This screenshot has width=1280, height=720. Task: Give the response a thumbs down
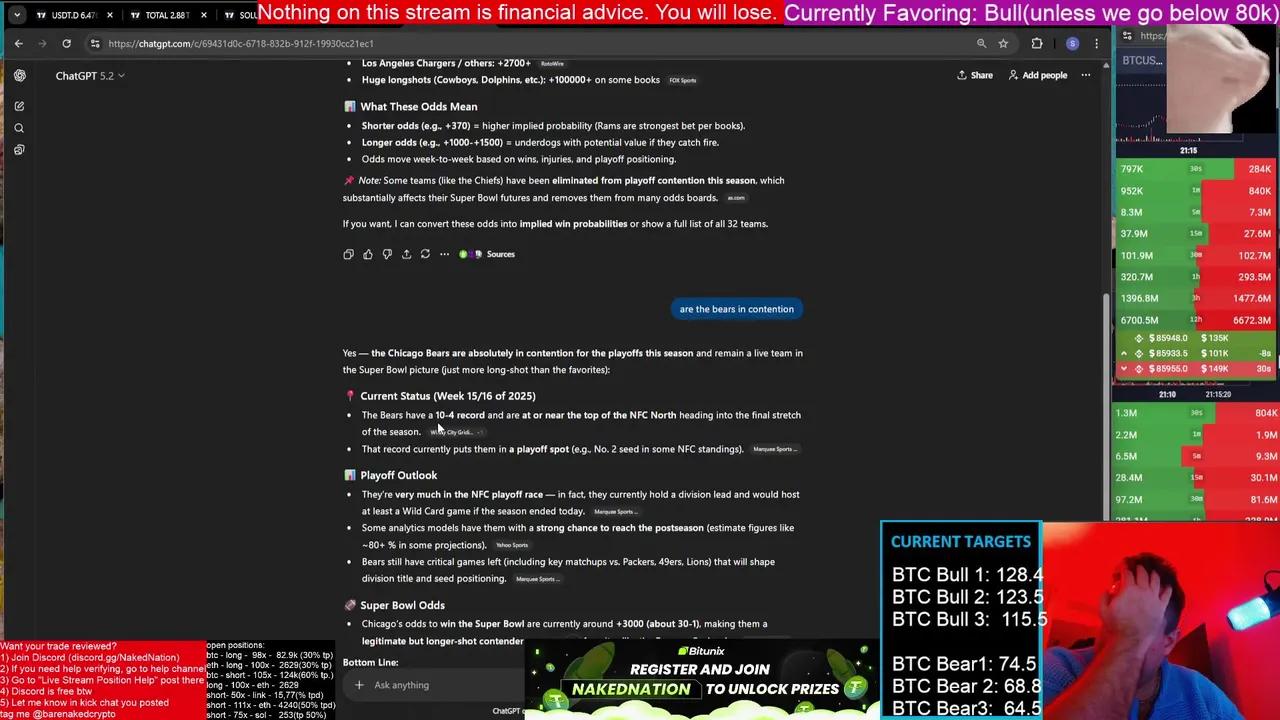(387, 254)
